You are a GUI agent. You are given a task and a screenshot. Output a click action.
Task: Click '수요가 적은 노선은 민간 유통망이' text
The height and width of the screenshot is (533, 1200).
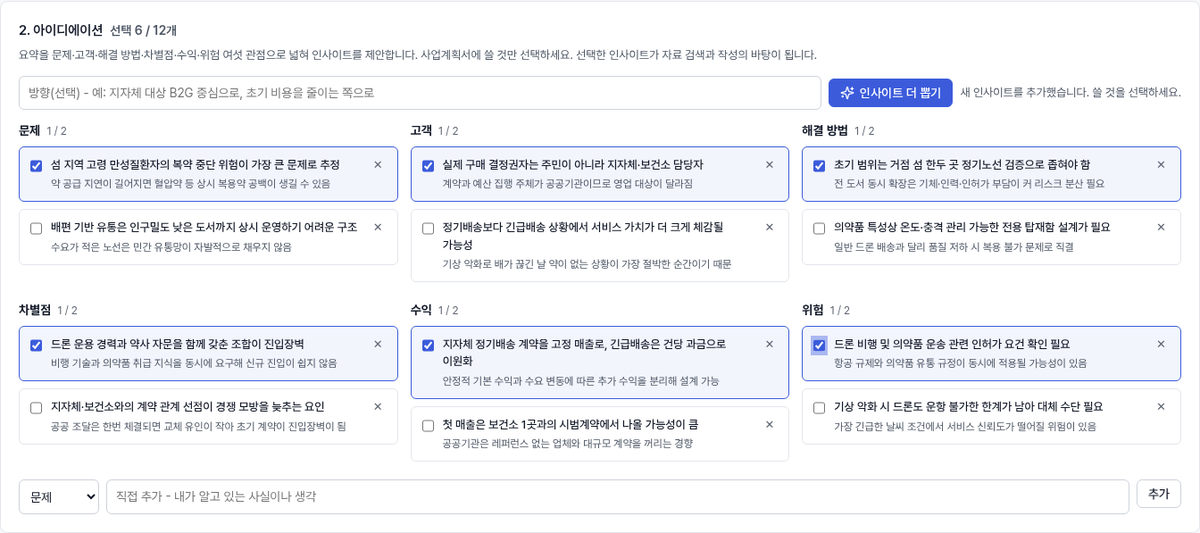(171, 246)
